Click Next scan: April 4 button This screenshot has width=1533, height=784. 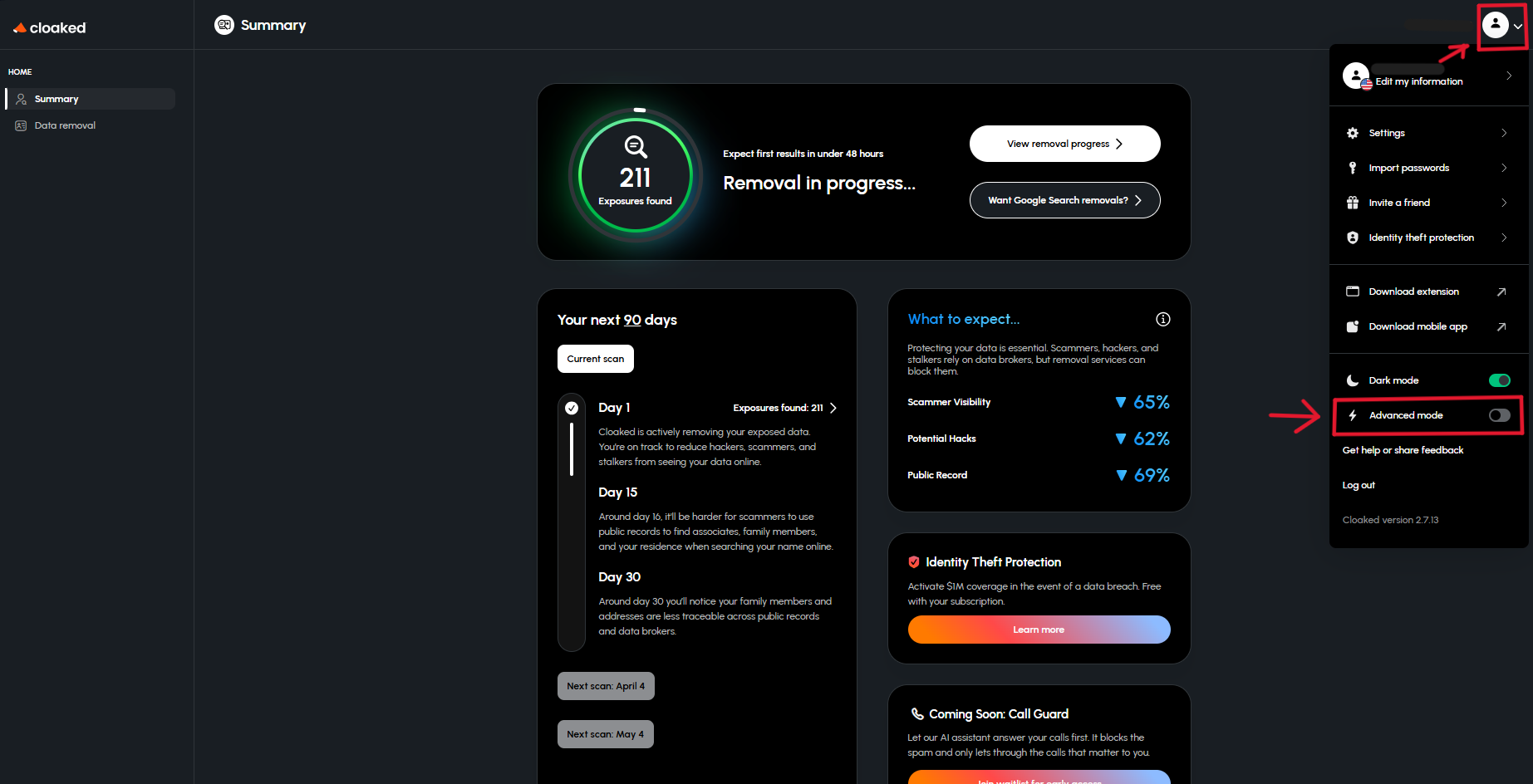(606, 686)
